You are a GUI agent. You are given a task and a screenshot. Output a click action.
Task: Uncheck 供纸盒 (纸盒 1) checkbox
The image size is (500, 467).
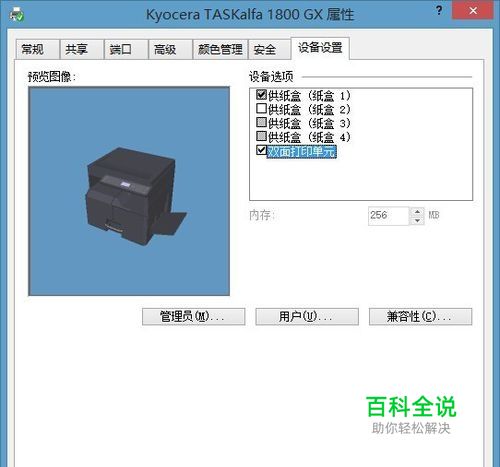[261, 95]
